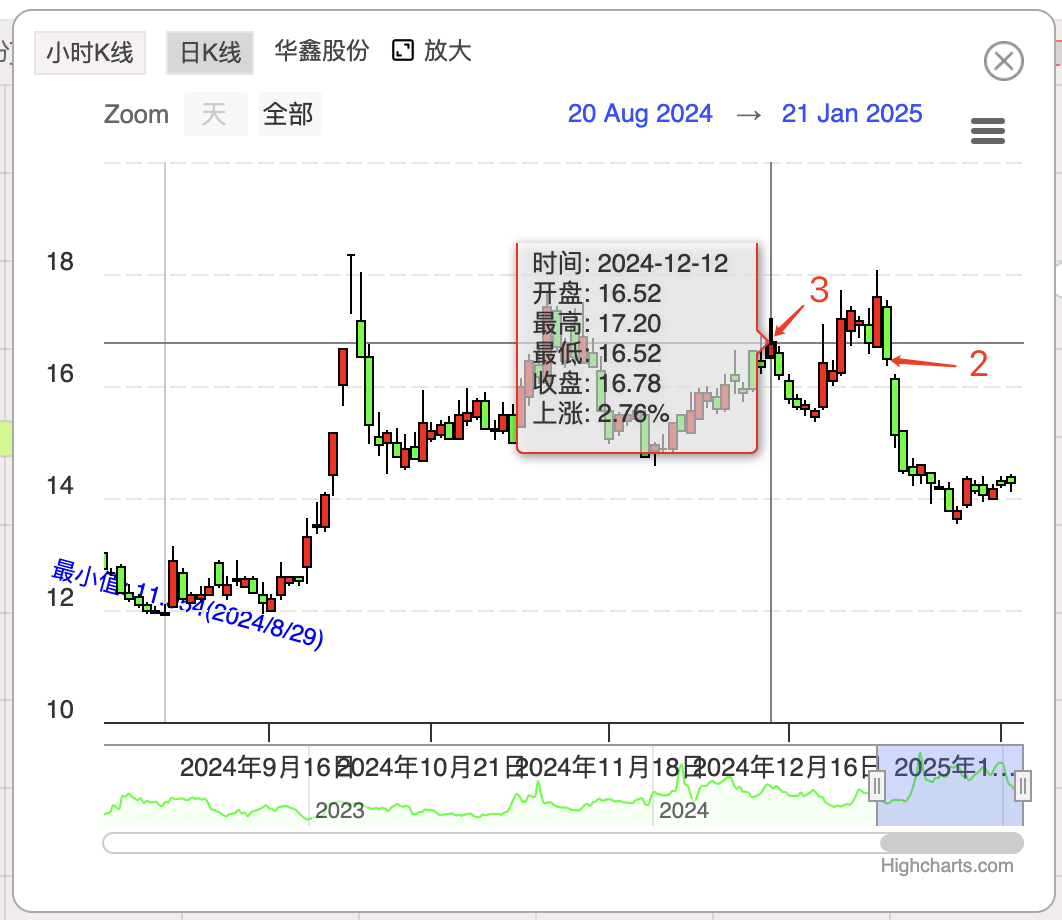The image size is (1062, 920).
Task: Select the 天 zoom range button
Action: [215, 114]
